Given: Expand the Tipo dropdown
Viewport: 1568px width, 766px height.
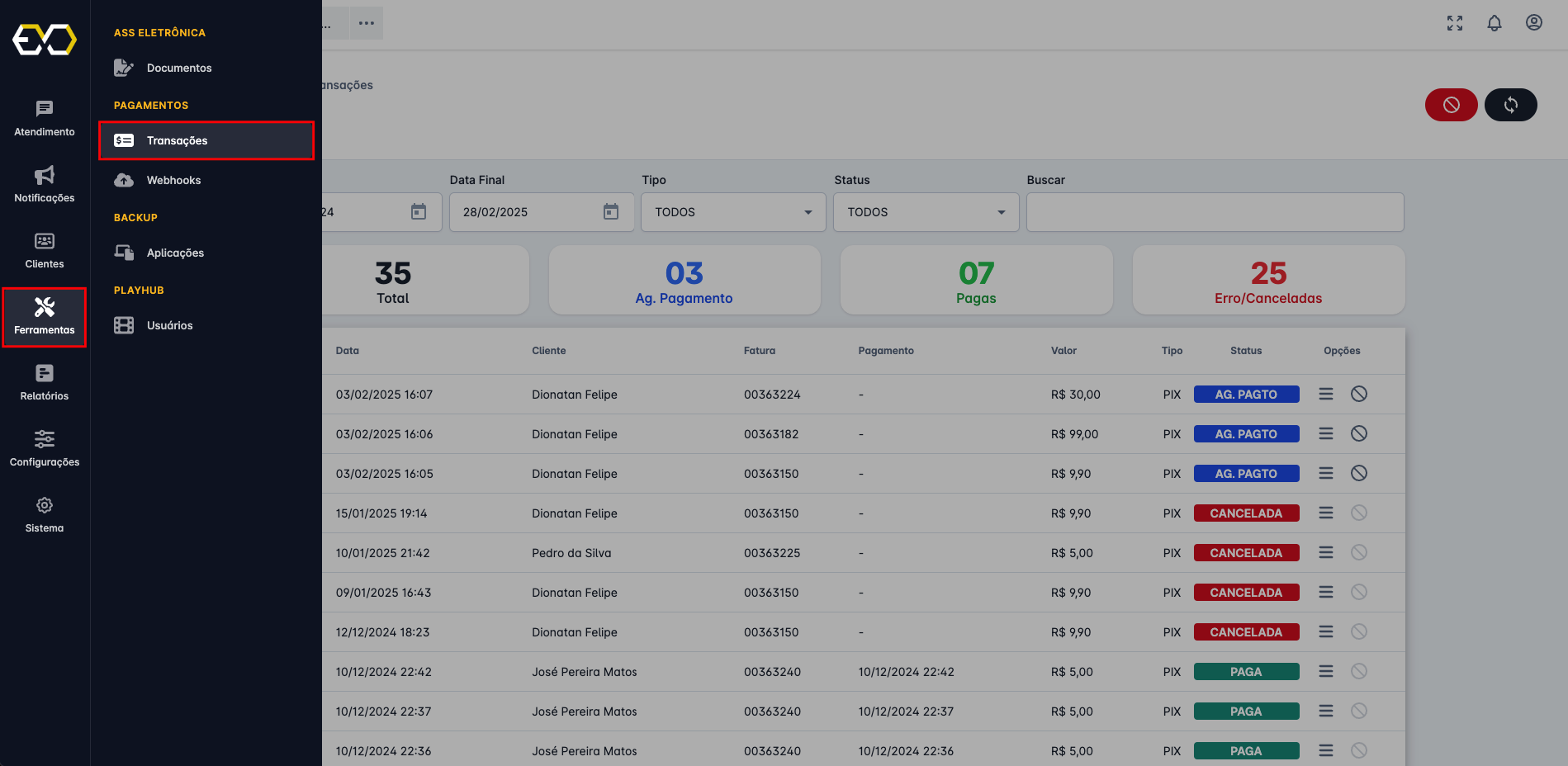Looking at the screenshot, I should point(733,212).
